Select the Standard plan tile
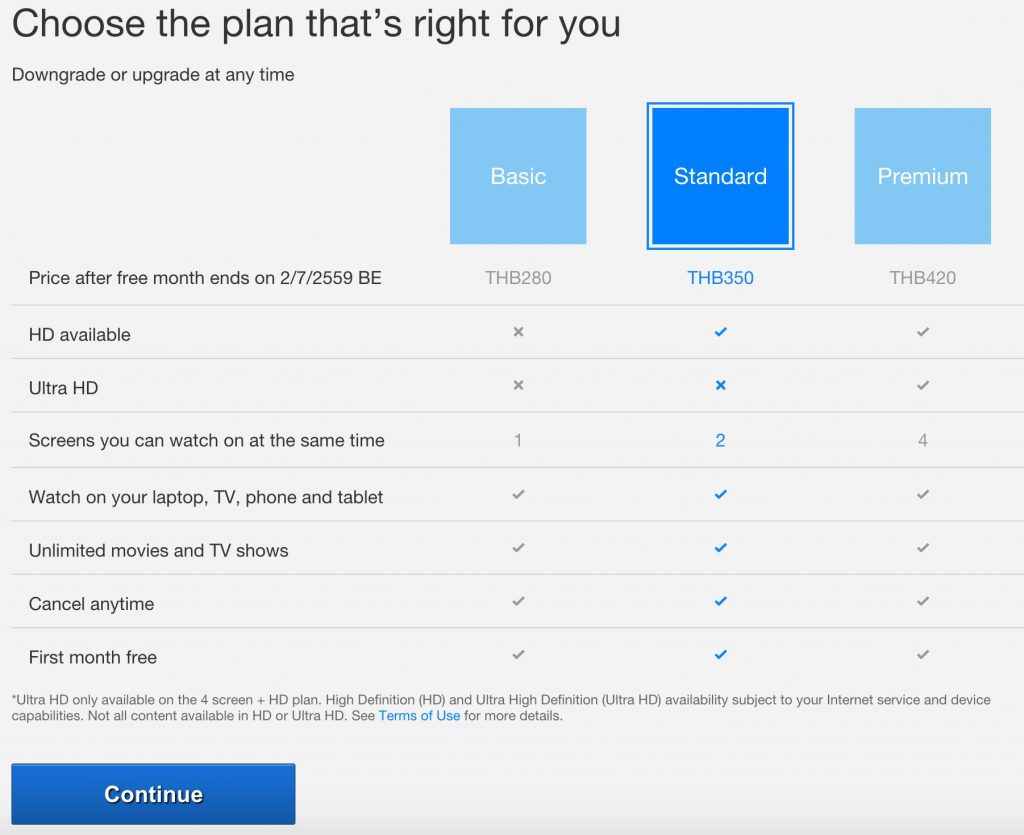Viewport: 1024px width, 835px height. pyautogui.click(x=720, y=176)
